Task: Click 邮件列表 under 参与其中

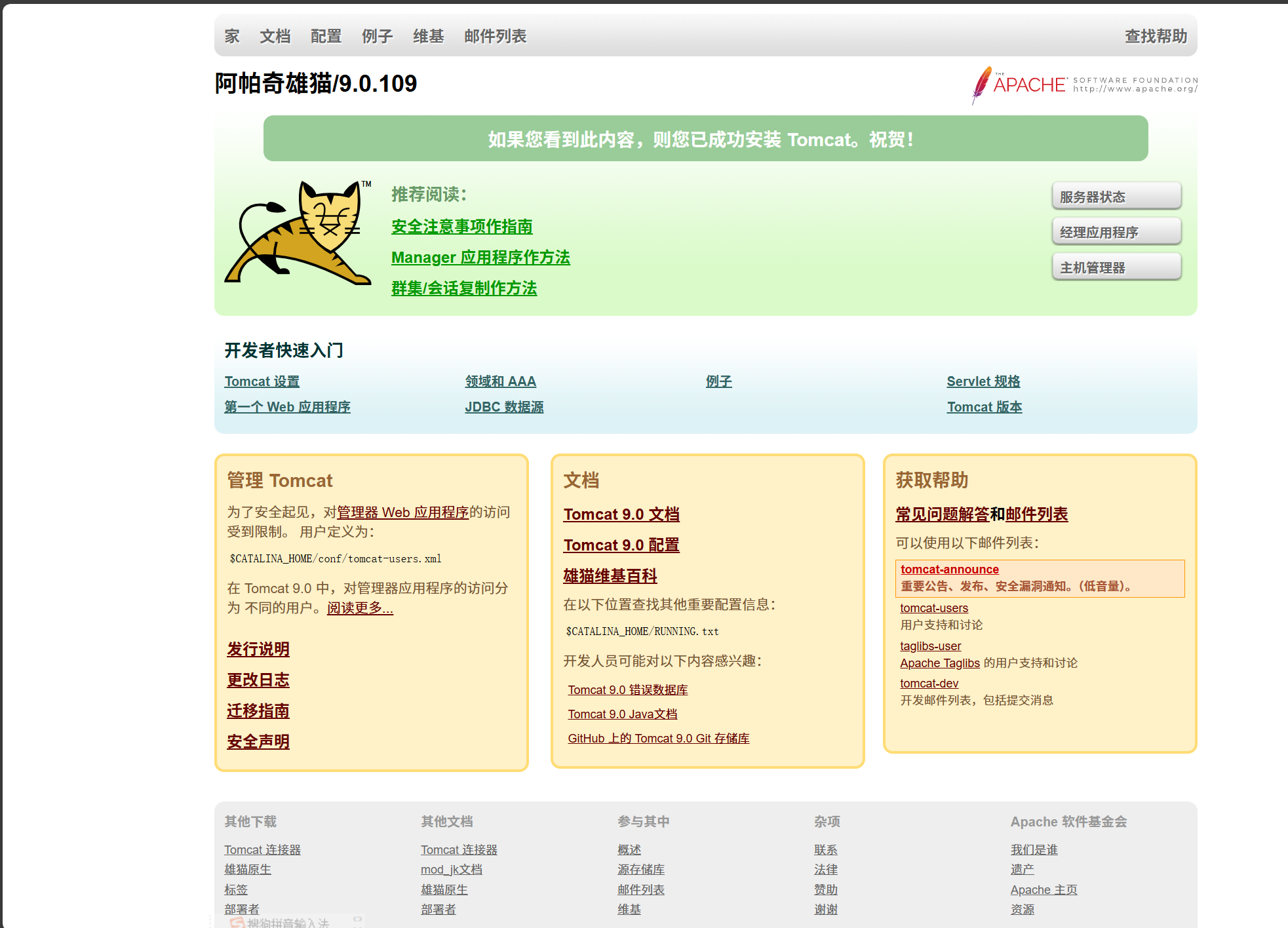Action: tap(641, 890)
